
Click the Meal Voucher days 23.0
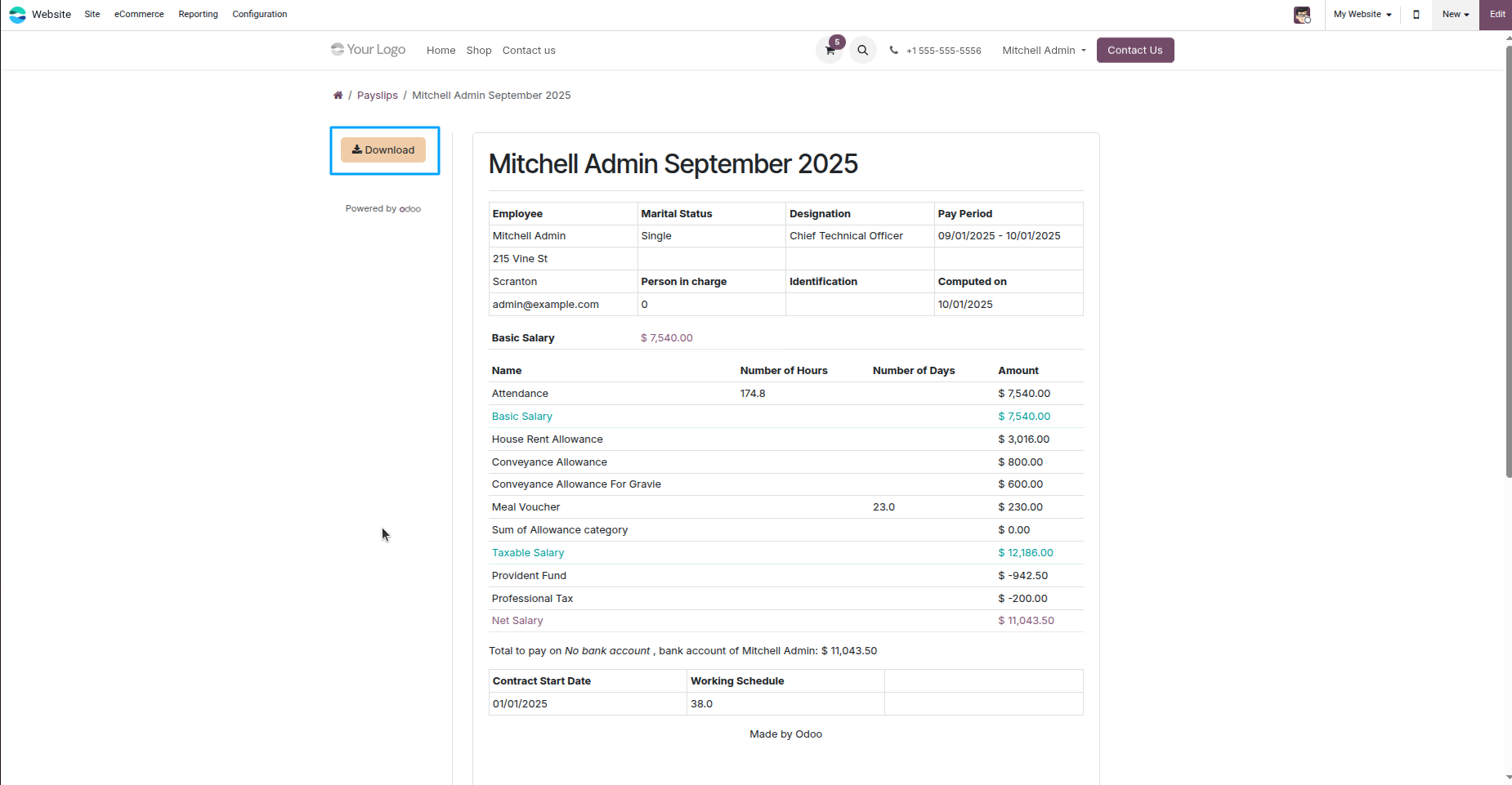[883, 507]
